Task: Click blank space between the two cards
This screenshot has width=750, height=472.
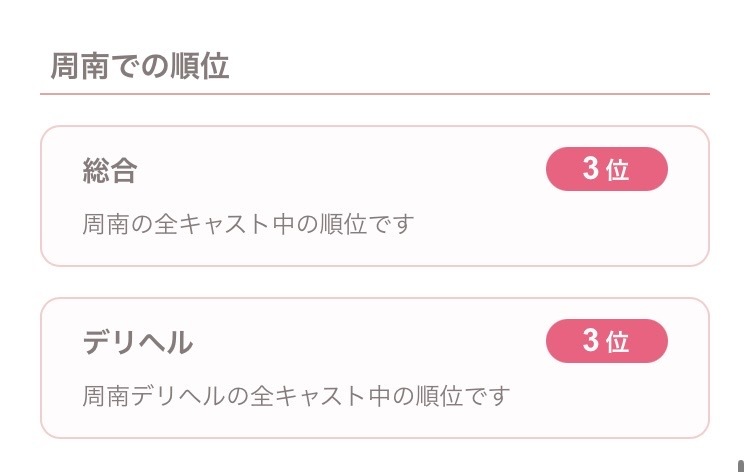Action: (x=375, y=282)
